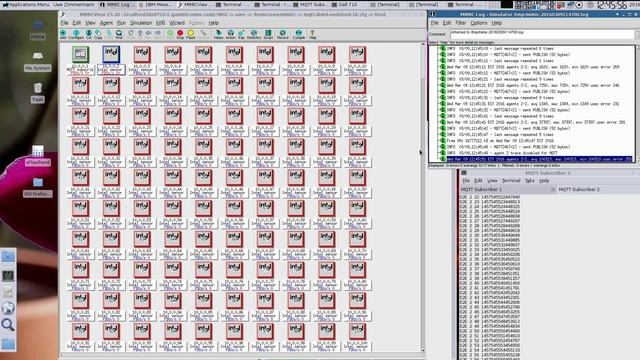The width and height of the screenshot is (640, 360).
Task: Click the Statistics toolbar icon
Action: click(254, 34)
